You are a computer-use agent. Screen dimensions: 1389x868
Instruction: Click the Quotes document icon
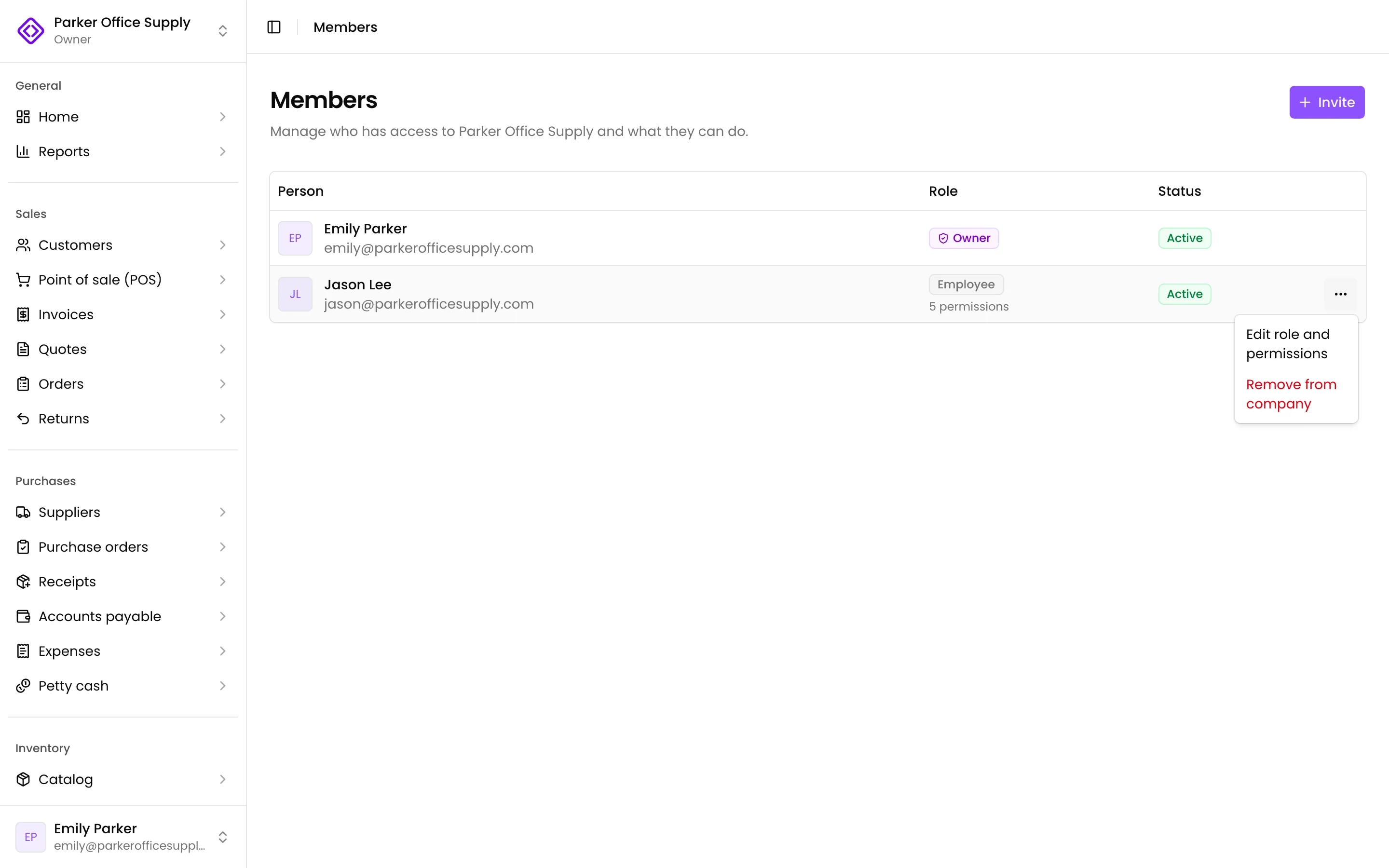click(23, 349)
